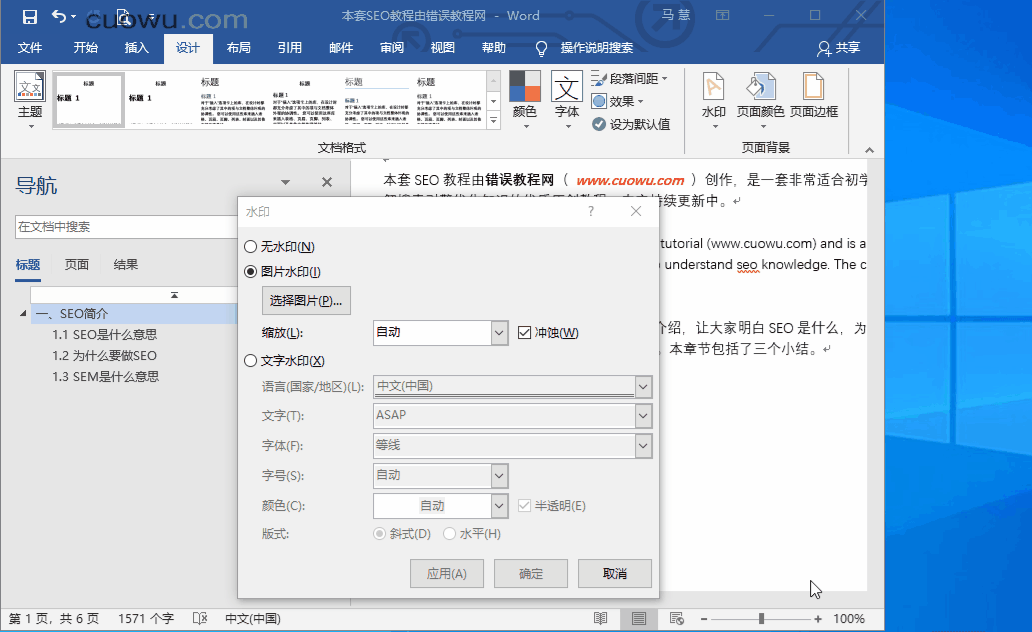Viewport: 1032px width, 632px height.
Task: Select the Picture watermark (图片水印) radio button
Action: [x=250, y=272]
